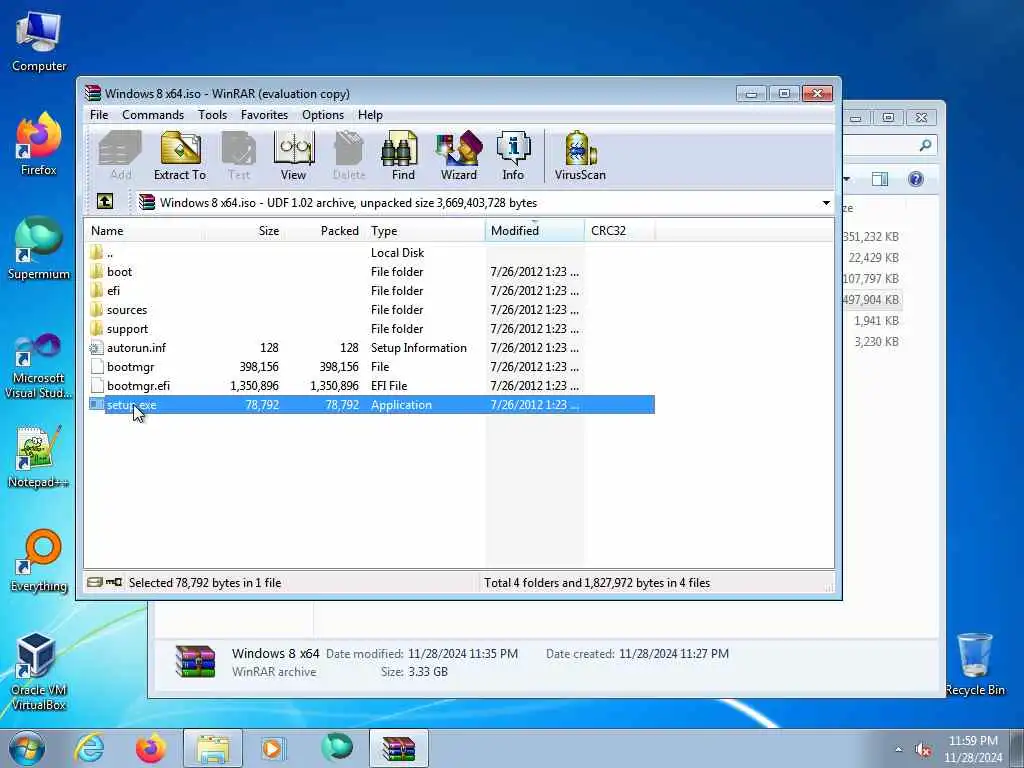Open the Help menu
The width and height of the screenshot is (1024, 768).
[370, 115]
